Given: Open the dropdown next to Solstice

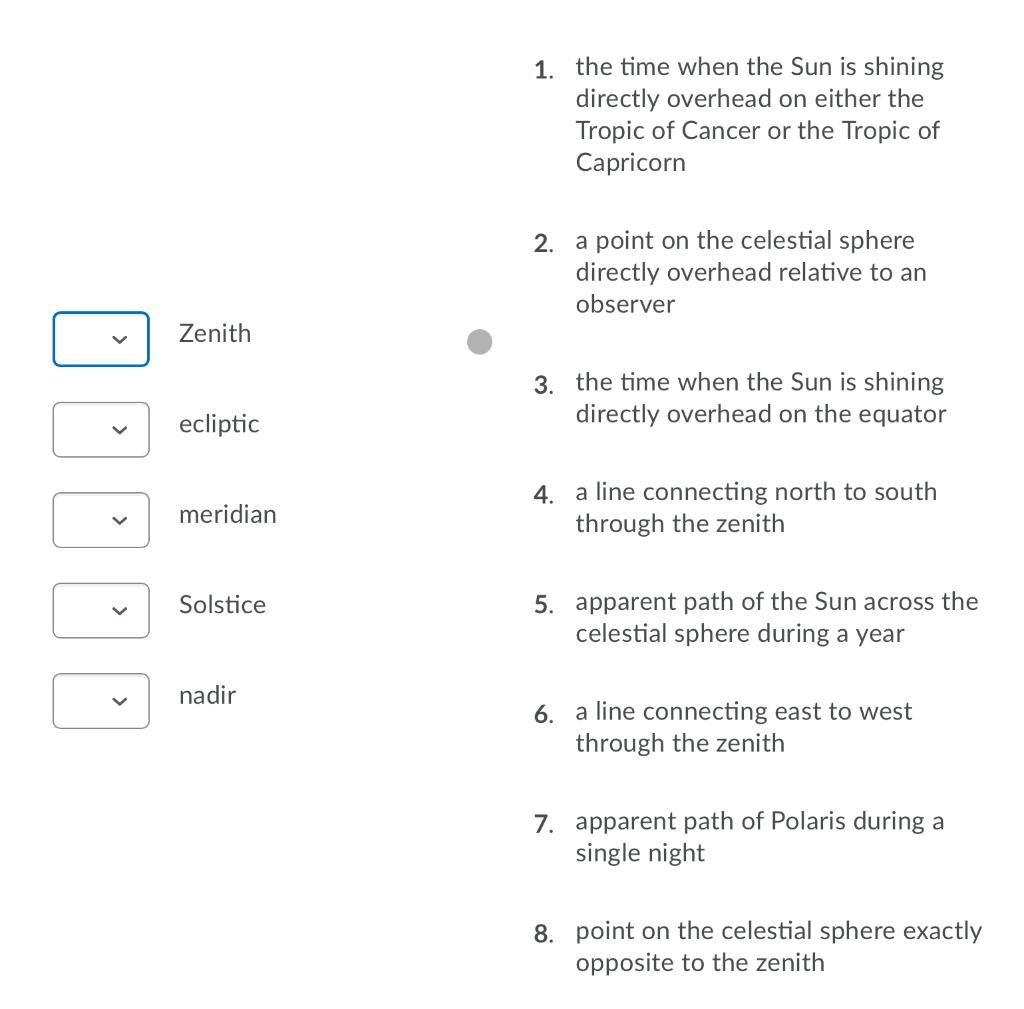Looking at the screenshot, I should pyautogui.click(x=100, y=610).
